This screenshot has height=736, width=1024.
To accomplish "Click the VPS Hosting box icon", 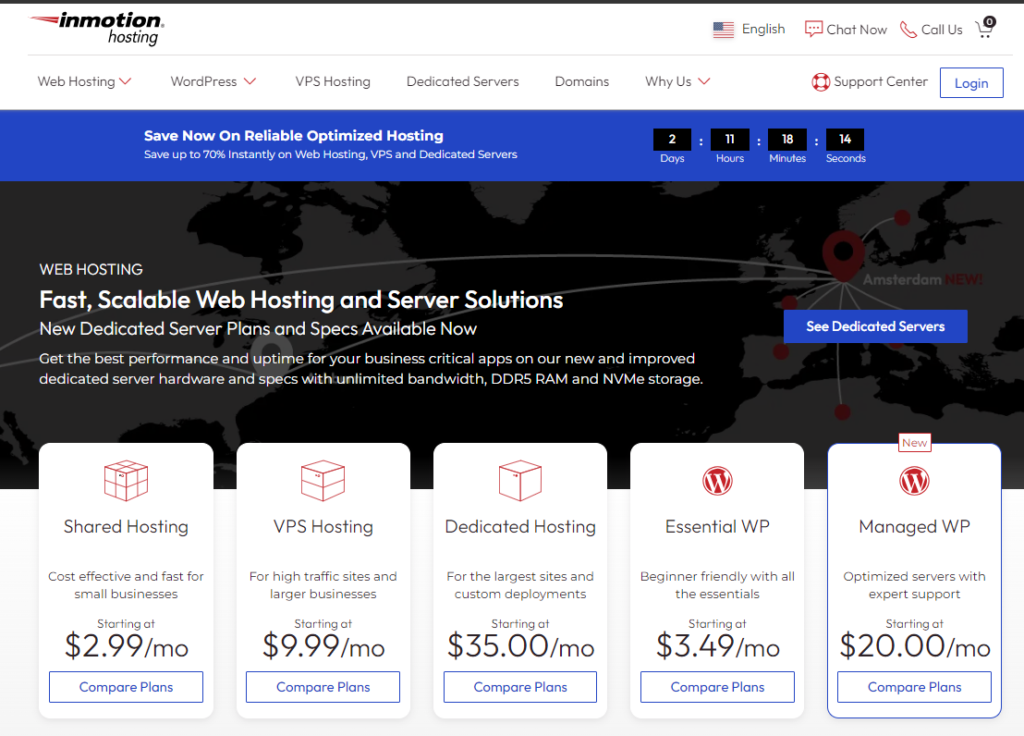I will [323, 481].
